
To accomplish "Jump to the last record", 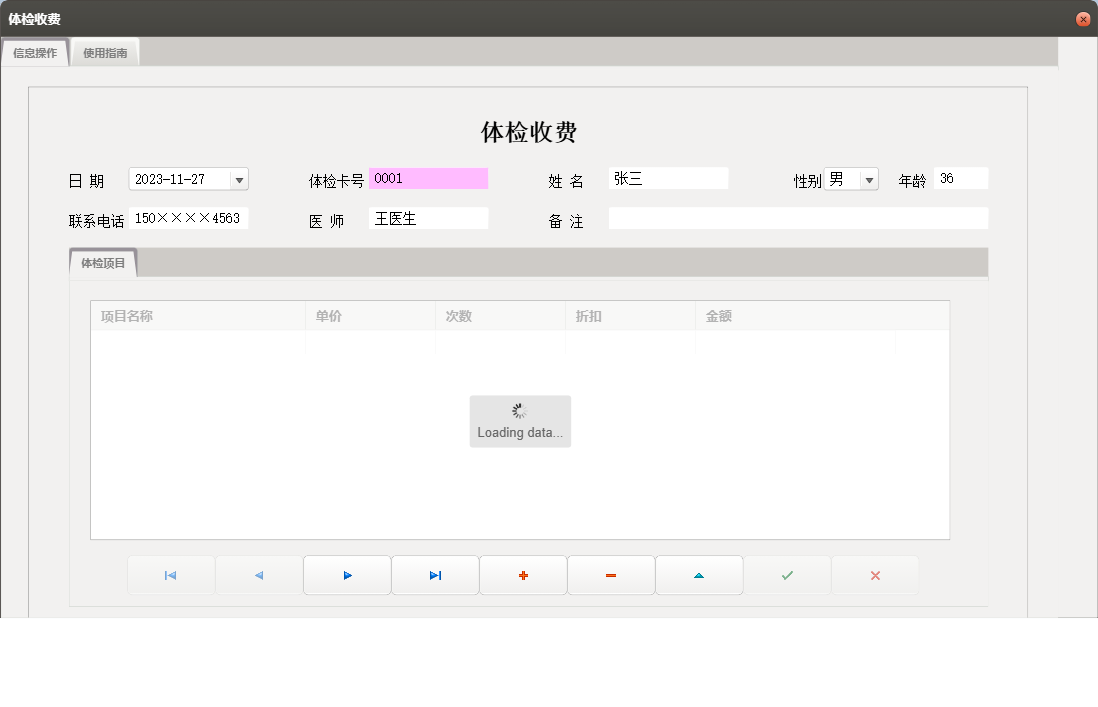I will coord(434,575).
